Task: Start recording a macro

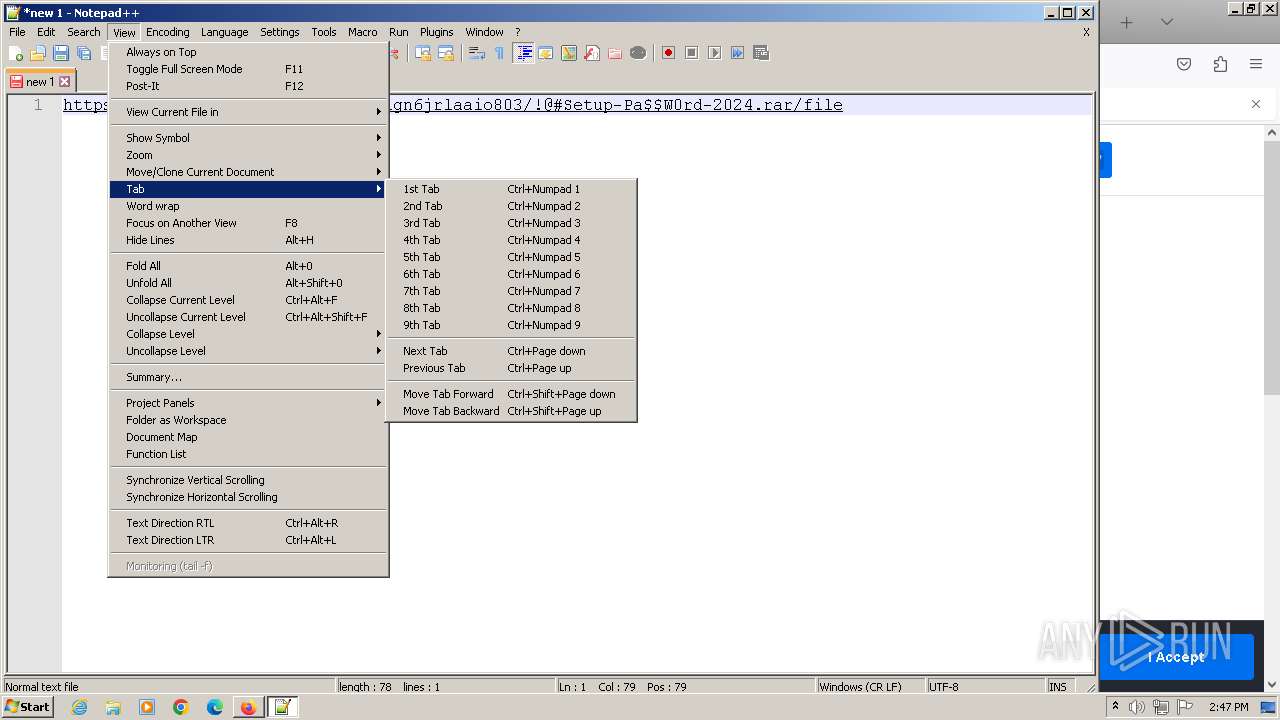Action: pyautogui.click(x=668, y=53)
